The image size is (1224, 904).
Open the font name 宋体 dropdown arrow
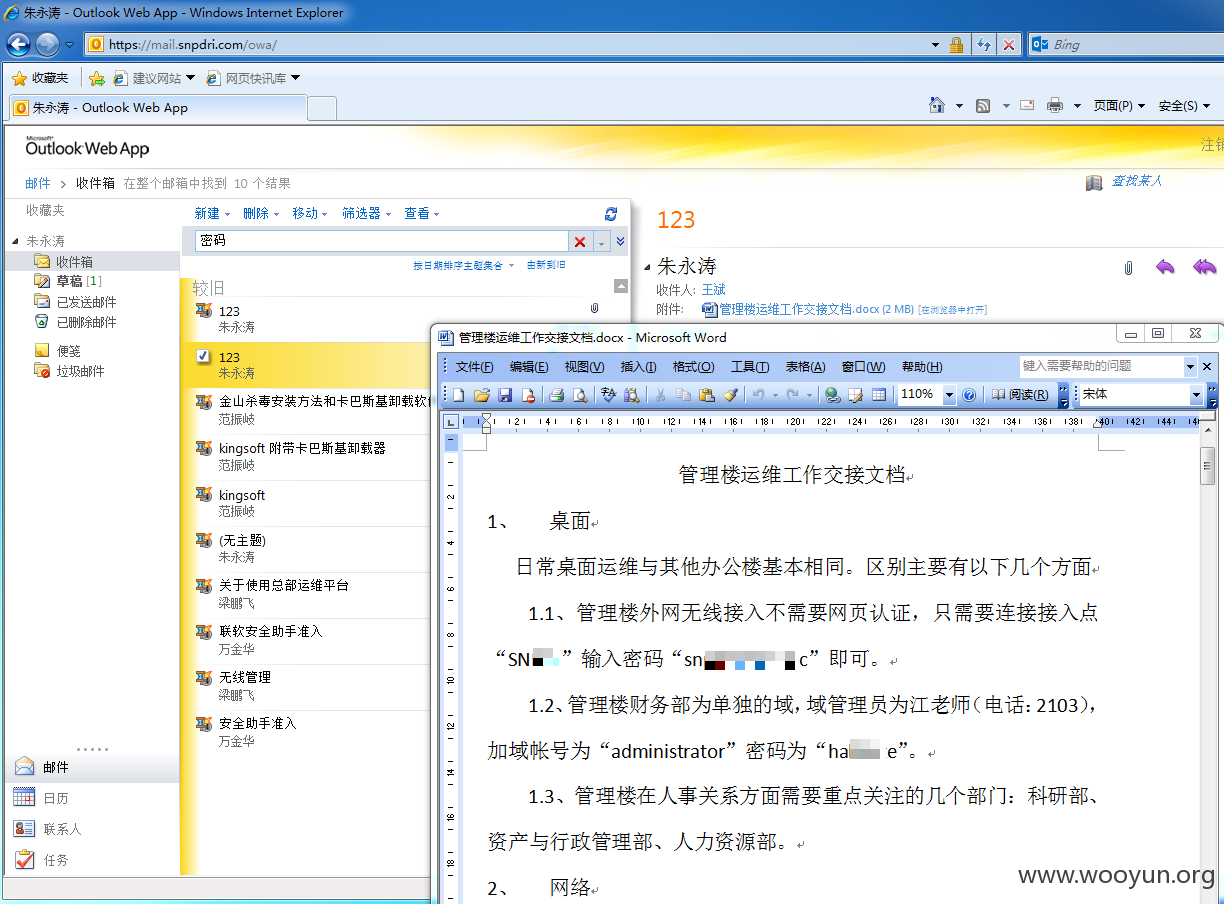click(x=1196, y=395)
